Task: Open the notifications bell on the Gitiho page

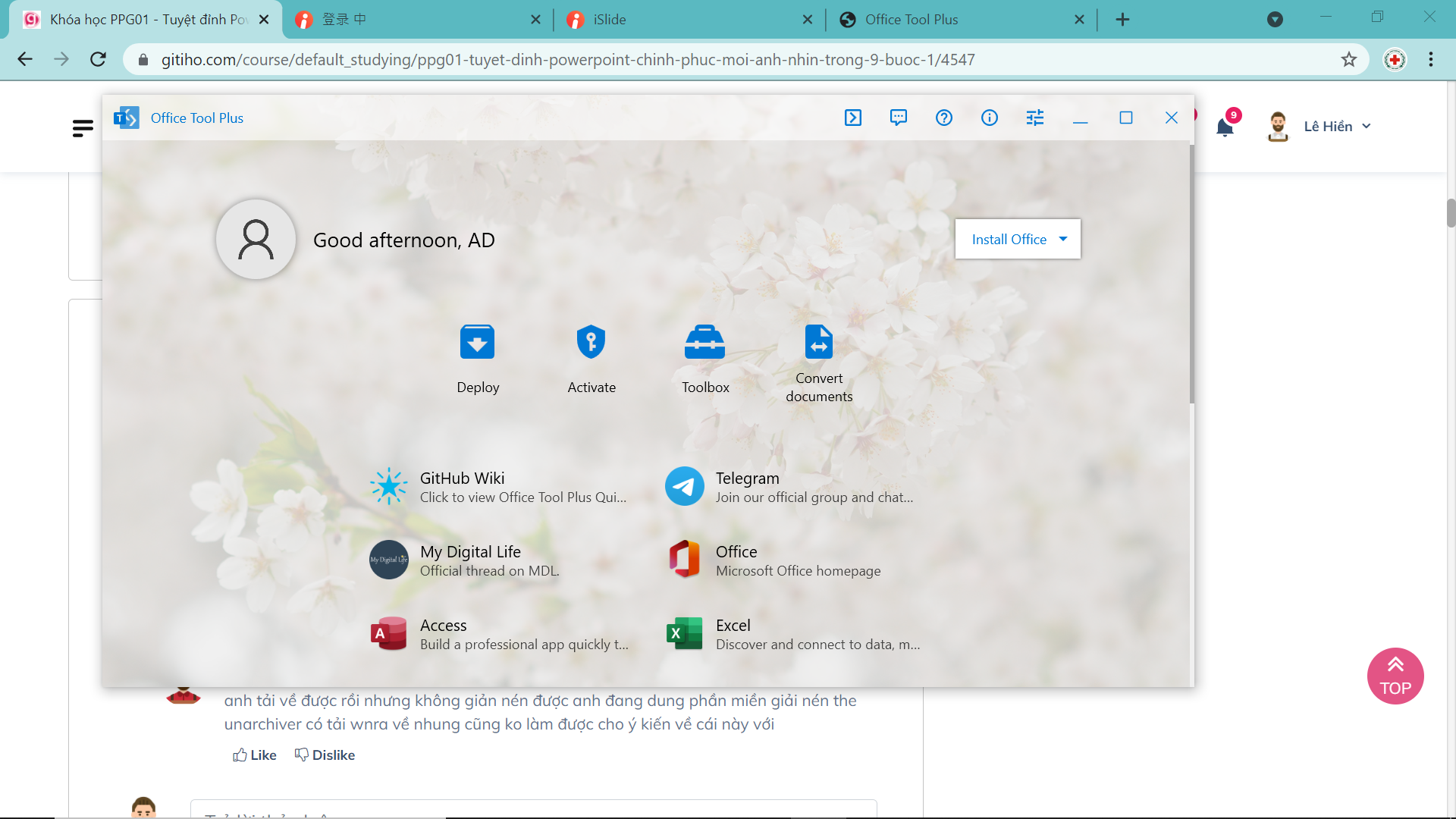Action: pos(1225,127)
